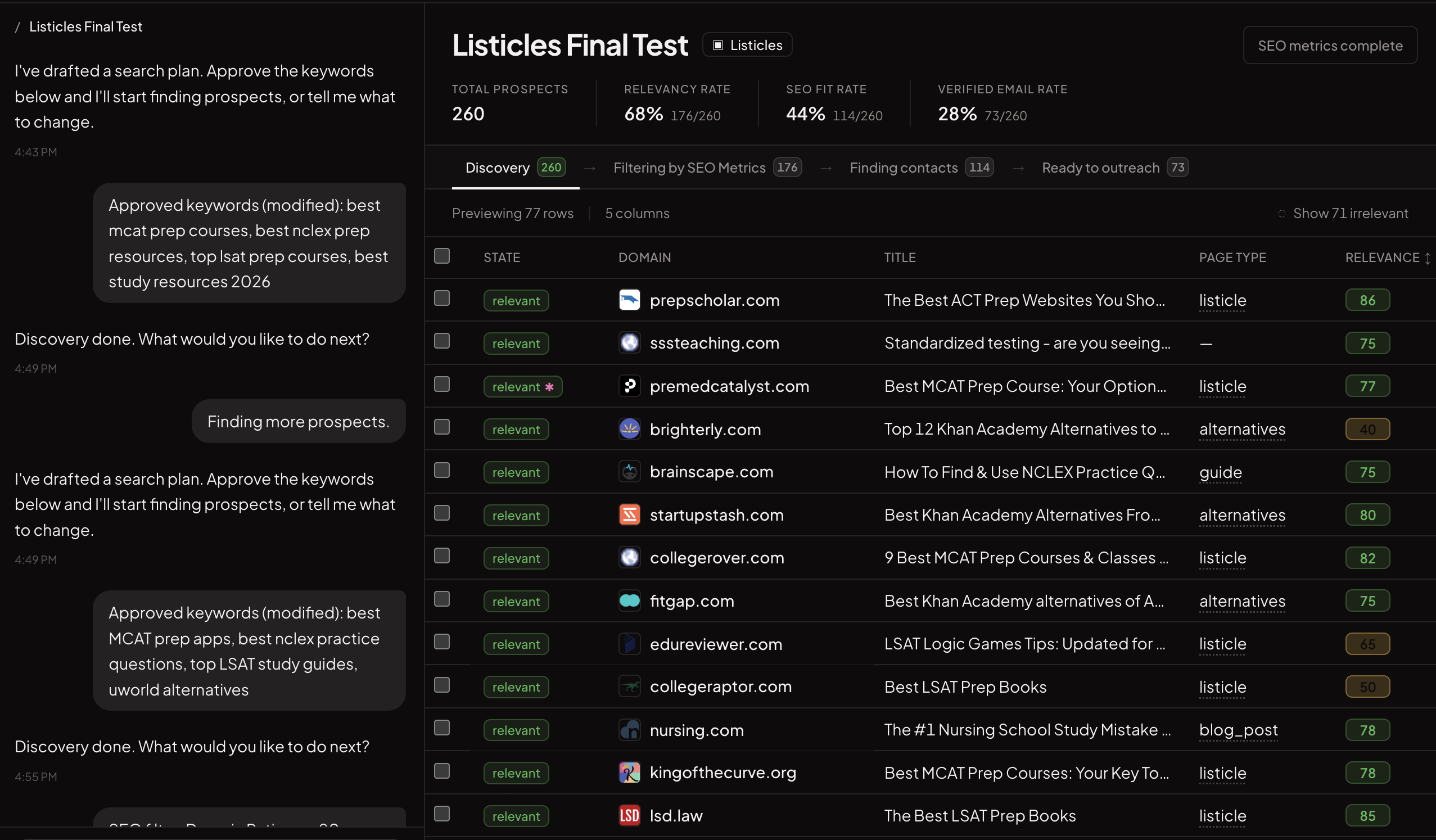Click the Total Prospects value 260
The width and height of the screenshot is (1436, 840).
click(x=468, y=114)
